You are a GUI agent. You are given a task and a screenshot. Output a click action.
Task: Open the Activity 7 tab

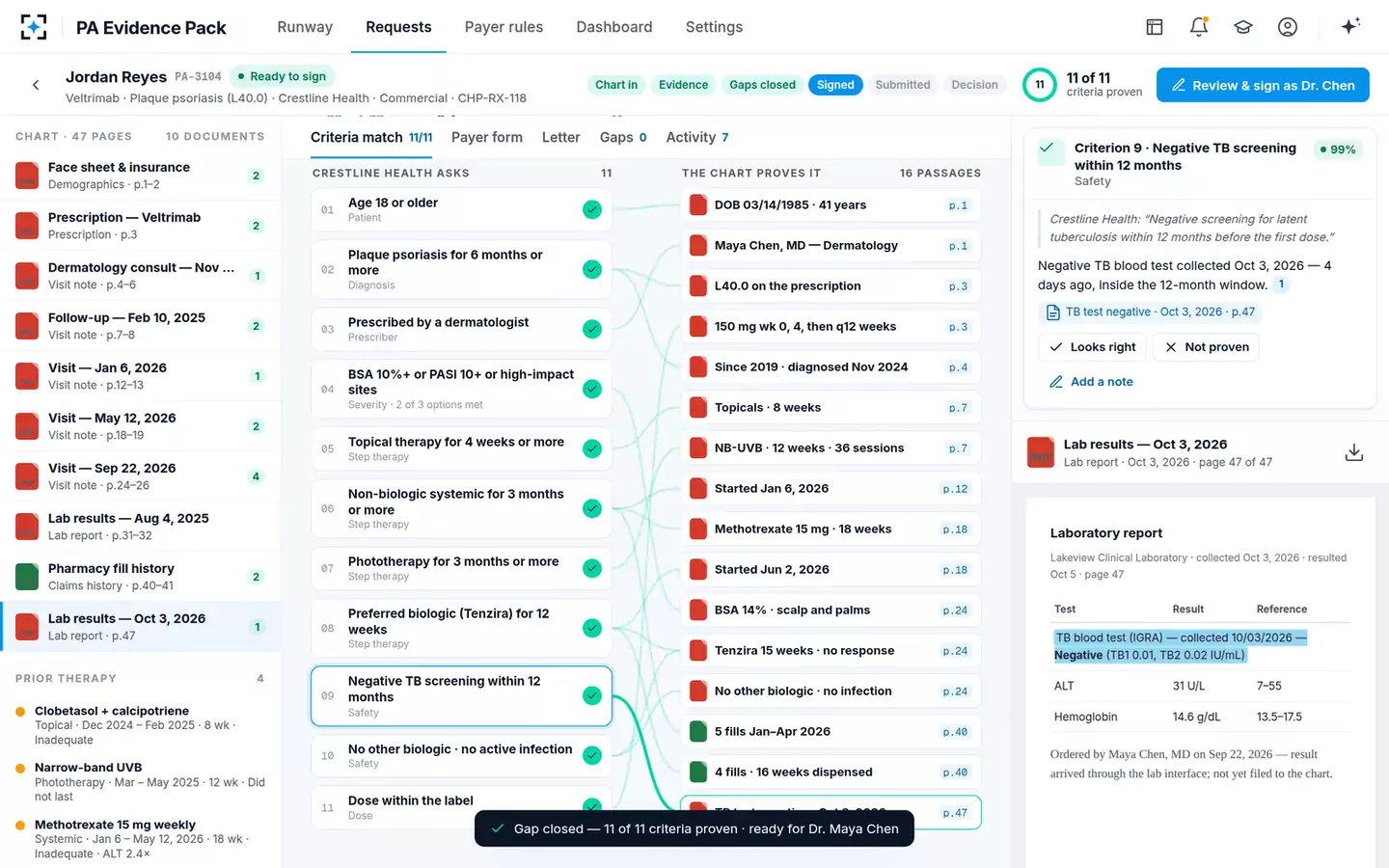pyautogui.click(x=697, y=137)
